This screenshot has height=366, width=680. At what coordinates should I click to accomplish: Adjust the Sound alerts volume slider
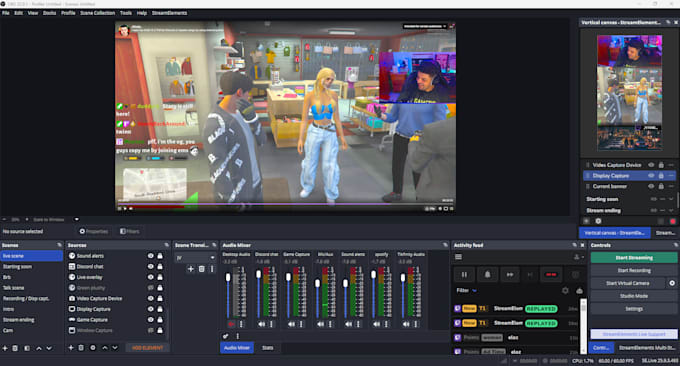345,283
